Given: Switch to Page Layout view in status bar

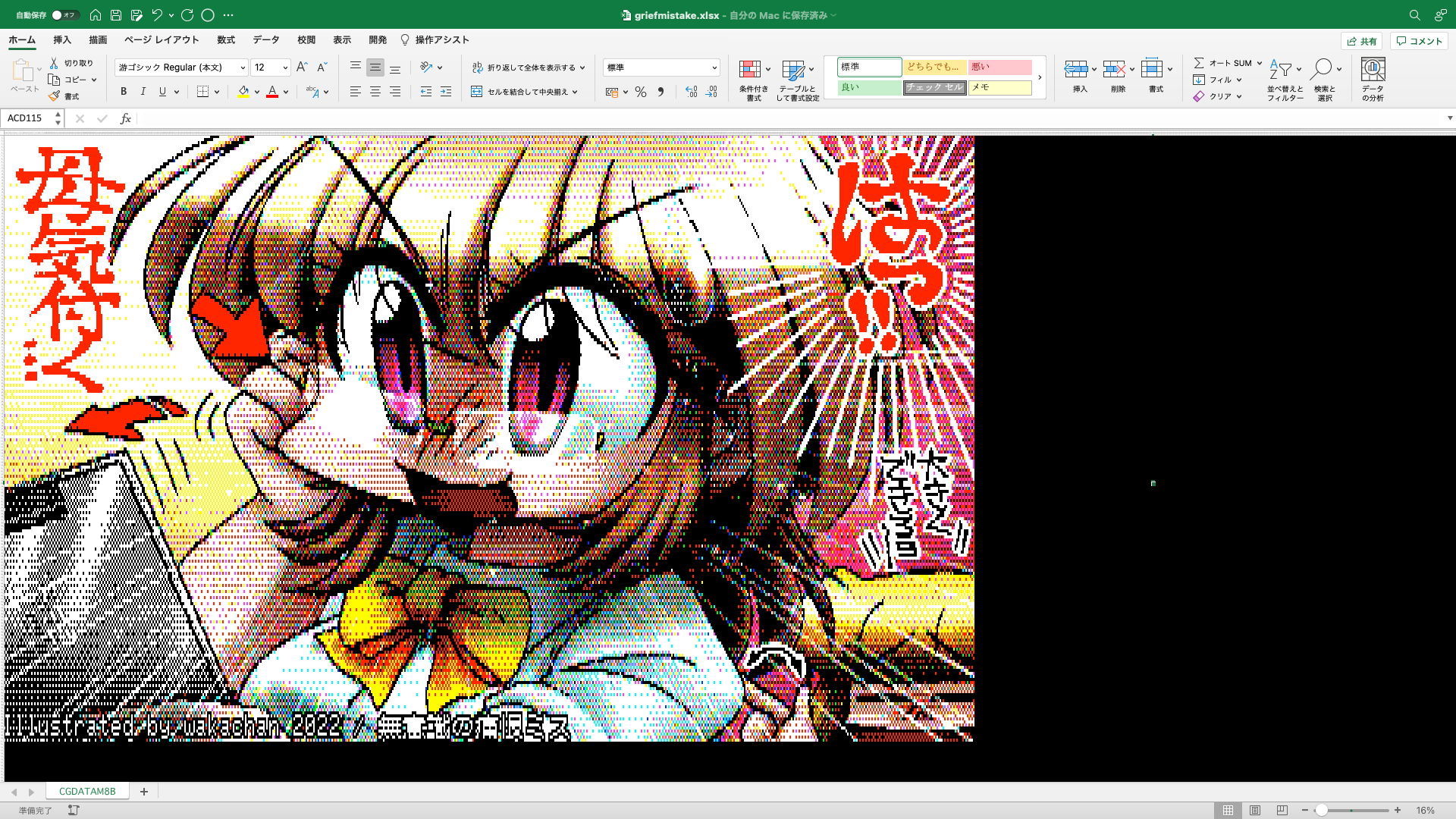Looking at the screenshot, I should tap(1255, 811).
